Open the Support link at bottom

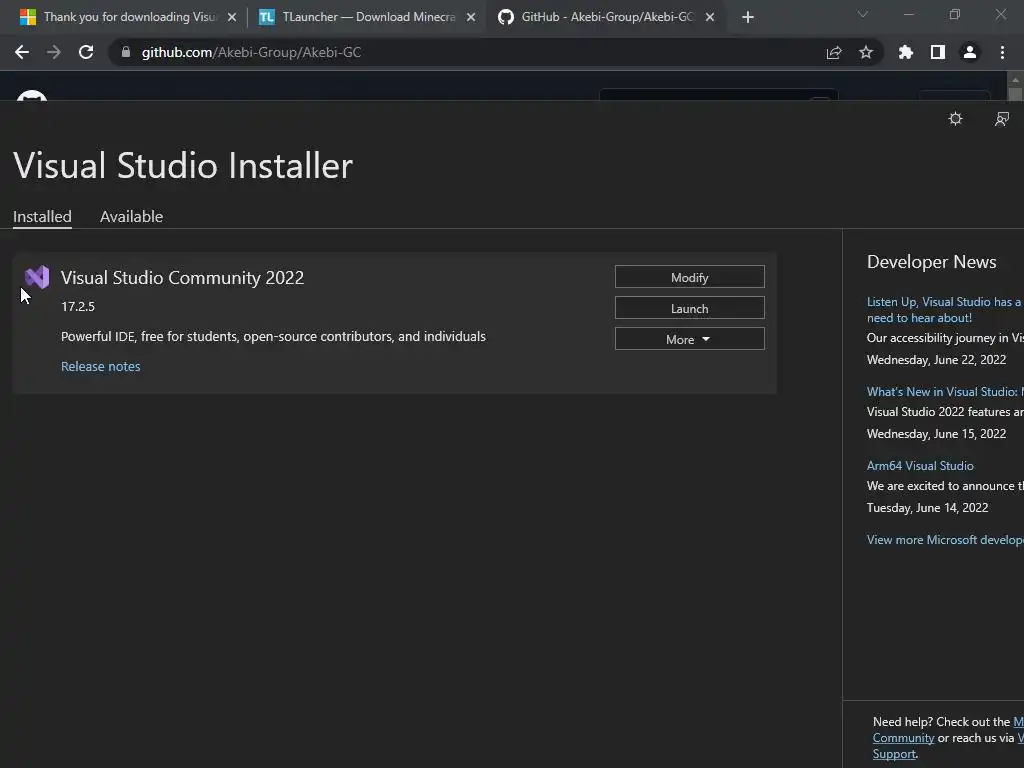point(894,754)
